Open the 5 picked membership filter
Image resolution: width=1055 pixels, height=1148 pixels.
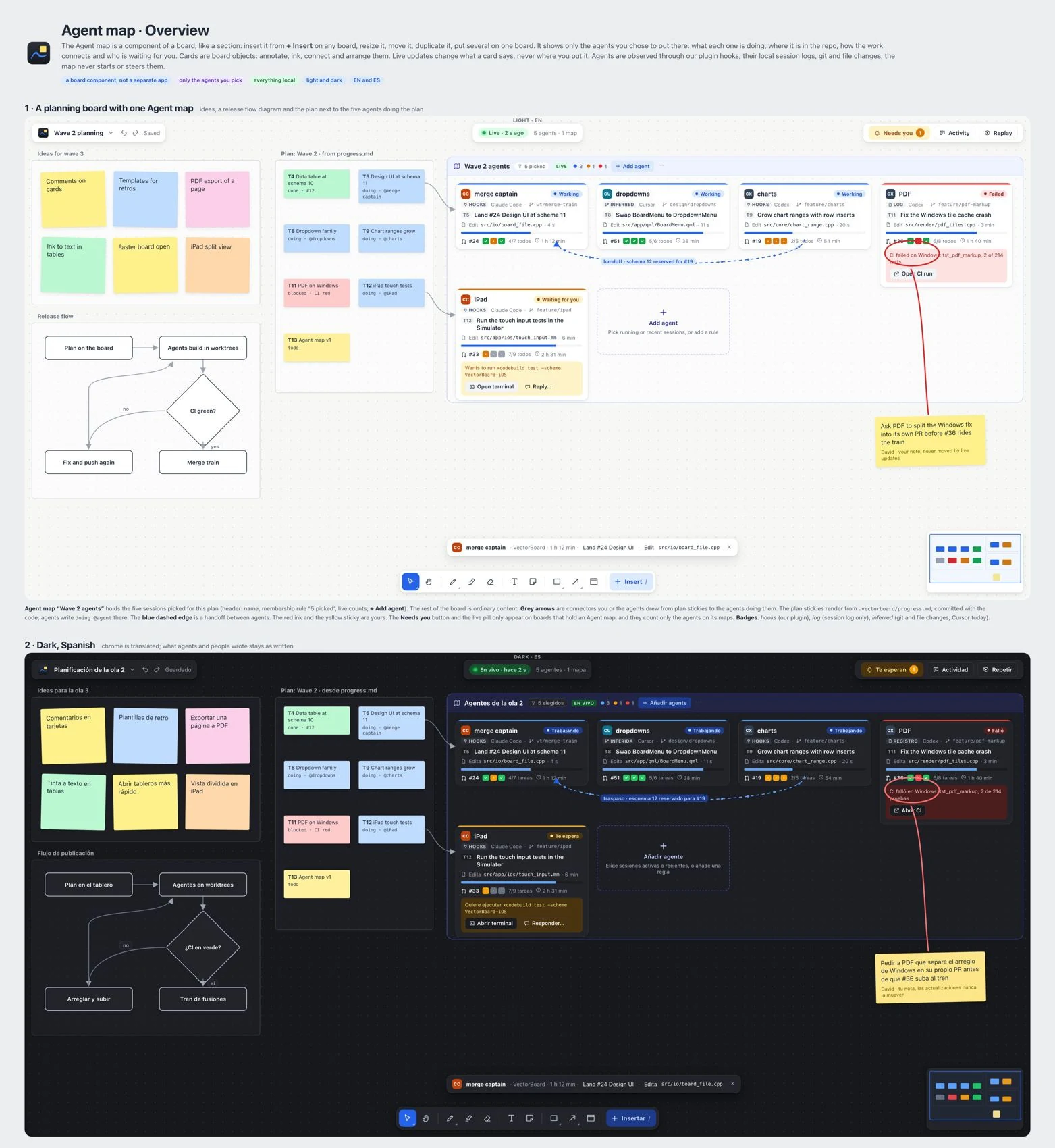point(532,166)
